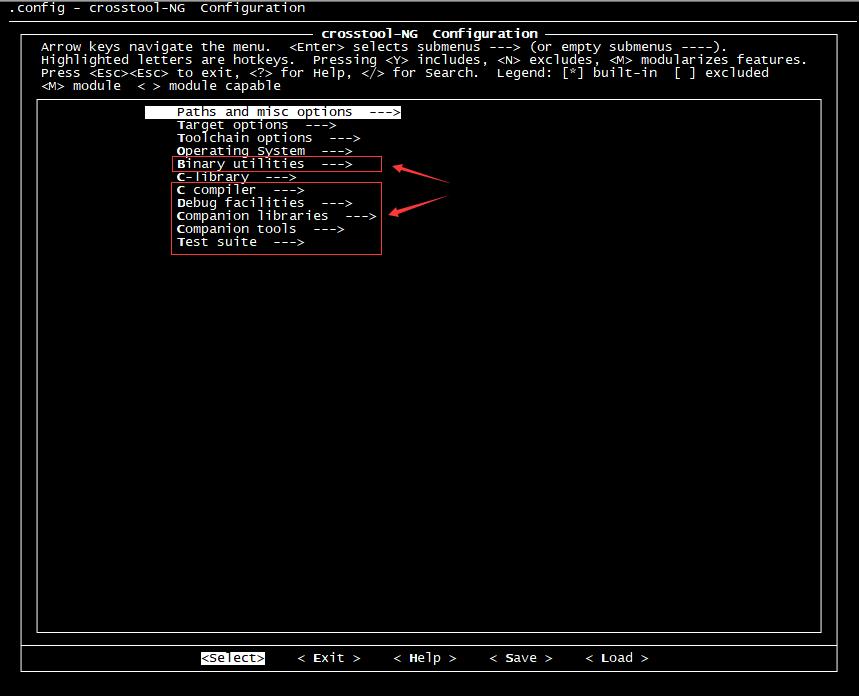The image size is (859, 696).
Task: Open Binary utilities submenu
Action: tap(265, 164)
